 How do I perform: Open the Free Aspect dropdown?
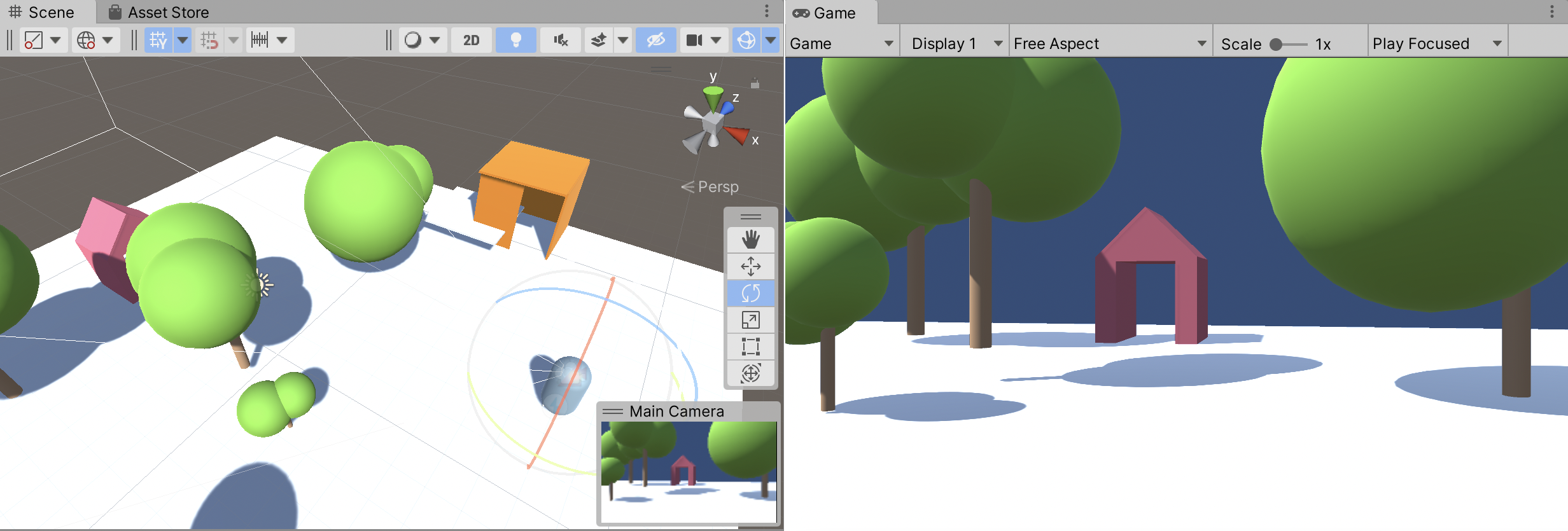[x=1110, y=44]
